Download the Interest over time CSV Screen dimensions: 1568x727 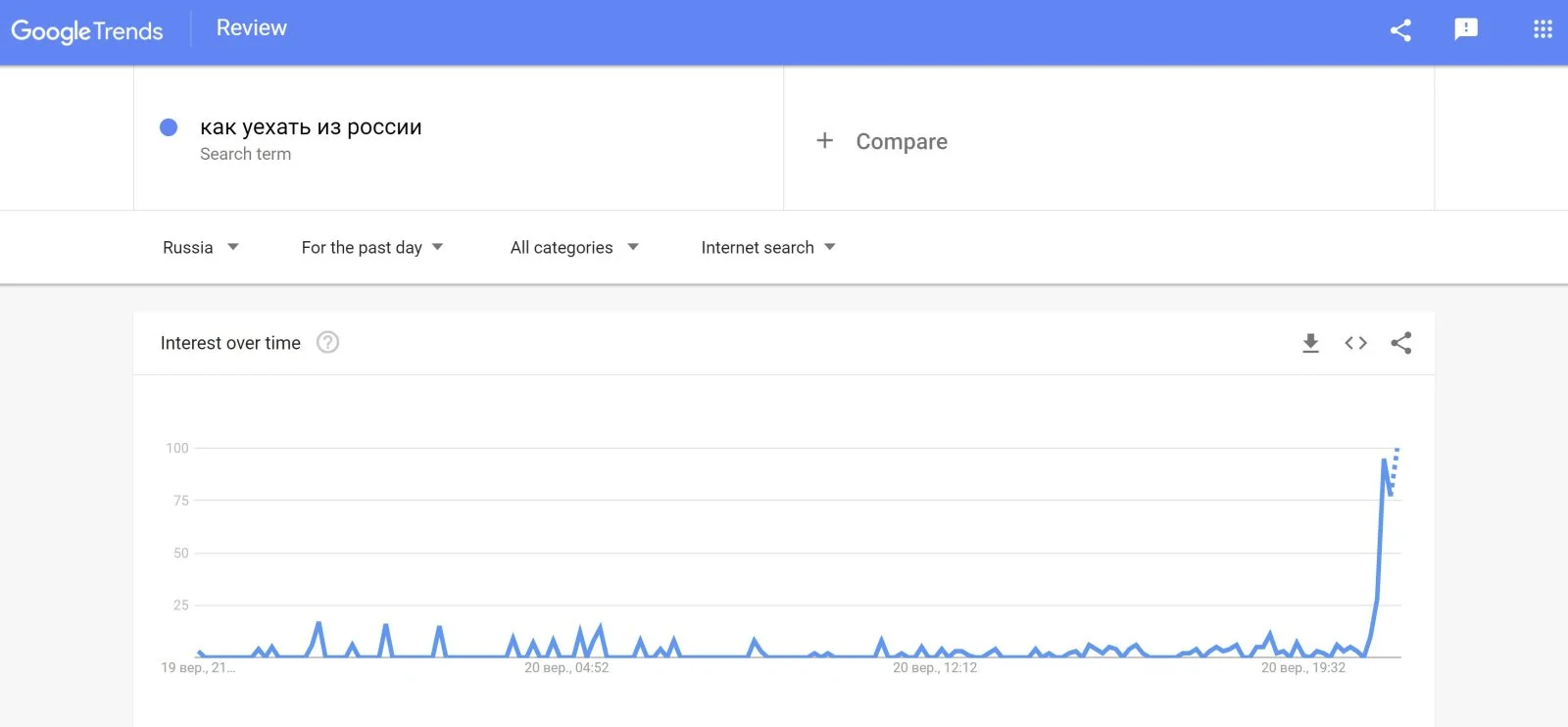pos(1310,343)
